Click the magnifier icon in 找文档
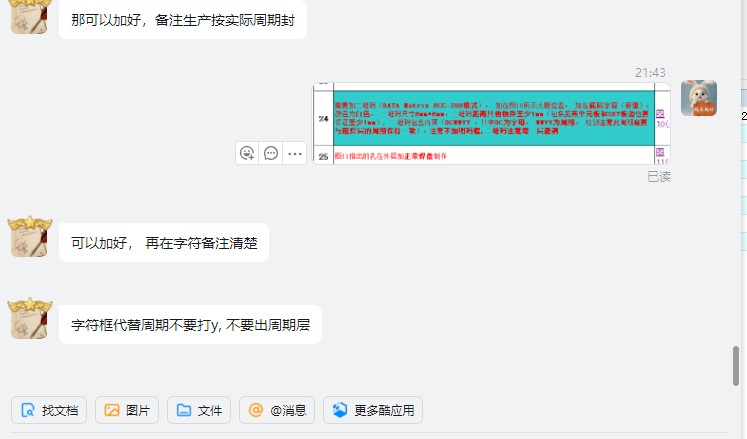Image resolution: width=747 pixels, height=439 pixels. pyautogui.click(x=28, y=410)
